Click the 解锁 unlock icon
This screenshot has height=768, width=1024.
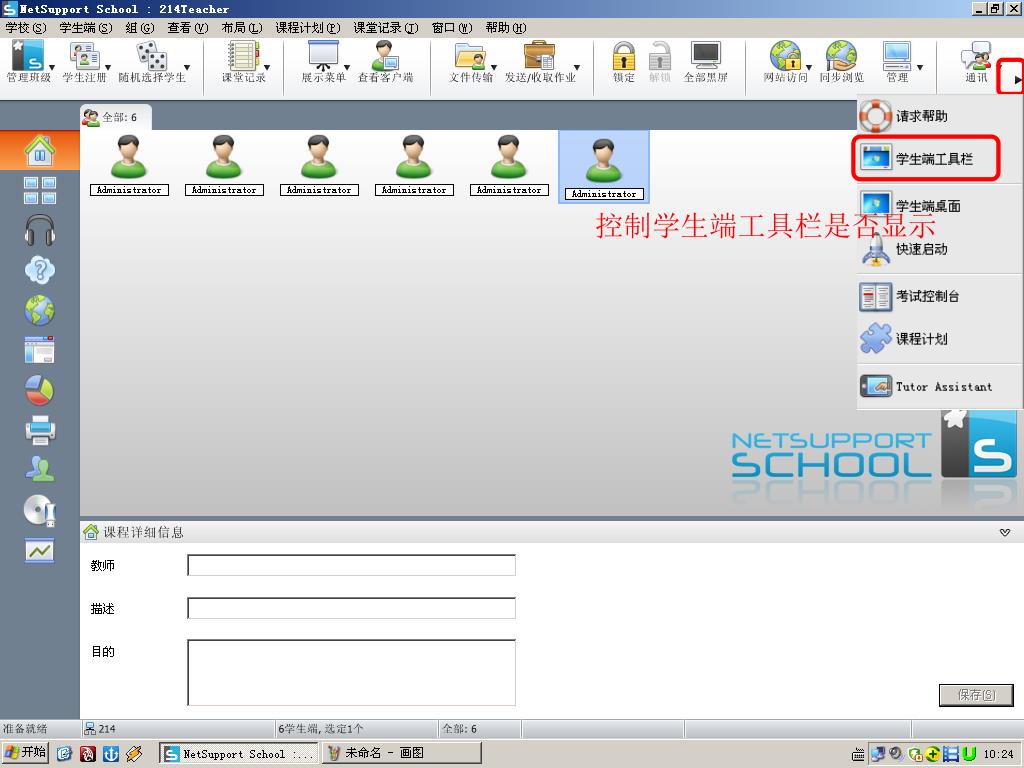(x=660, y=61)
